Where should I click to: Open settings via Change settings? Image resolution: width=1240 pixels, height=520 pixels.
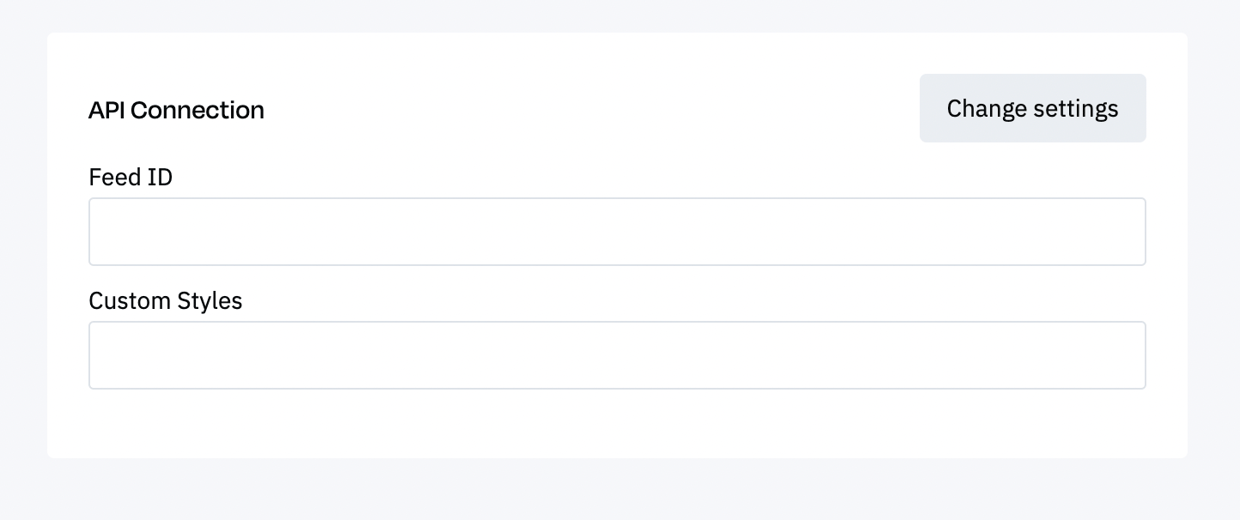click(1032, 108)
